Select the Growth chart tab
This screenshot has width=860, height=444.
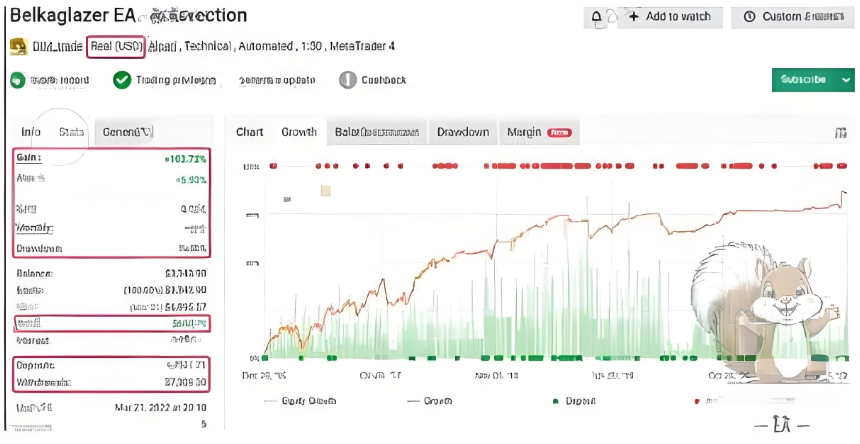coord(298,132)
